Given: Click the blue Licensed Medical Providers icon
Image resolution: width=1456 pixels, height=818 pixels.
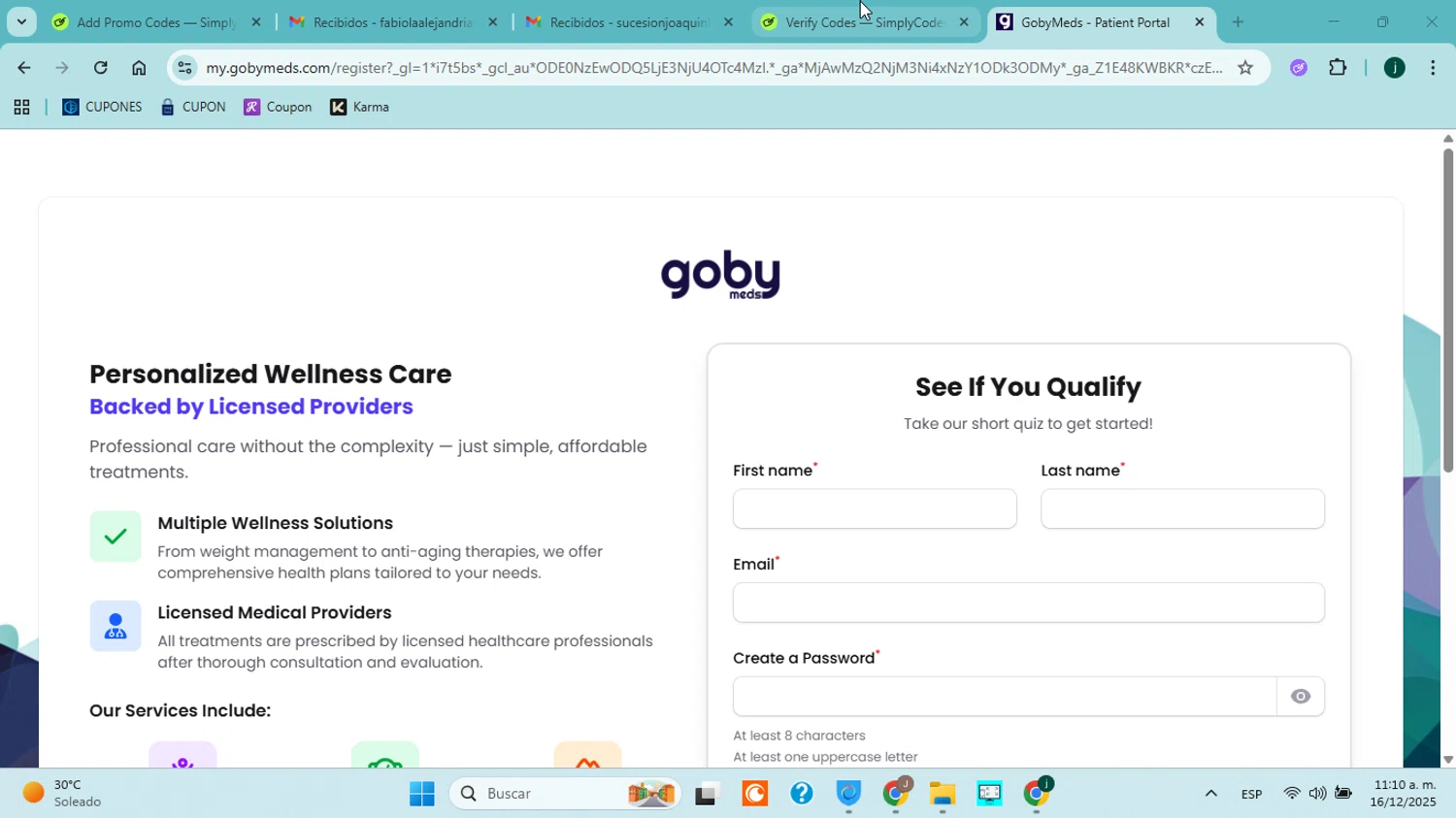Looking at the screenshot, I should click(116, 626).
